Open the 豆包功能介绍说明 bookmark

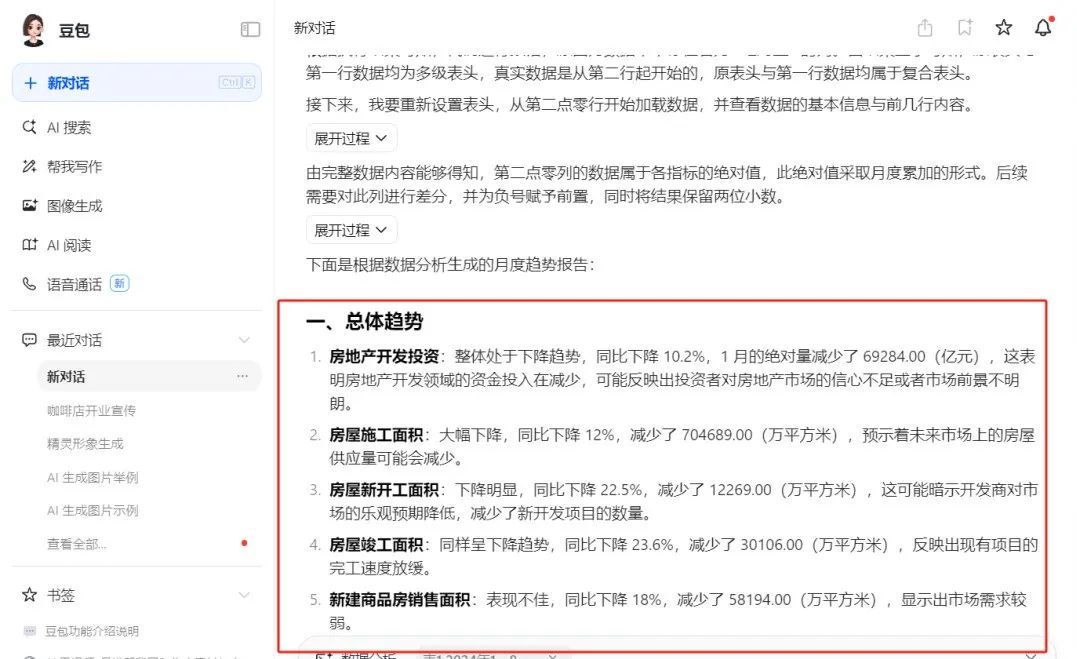pos(92,631)
